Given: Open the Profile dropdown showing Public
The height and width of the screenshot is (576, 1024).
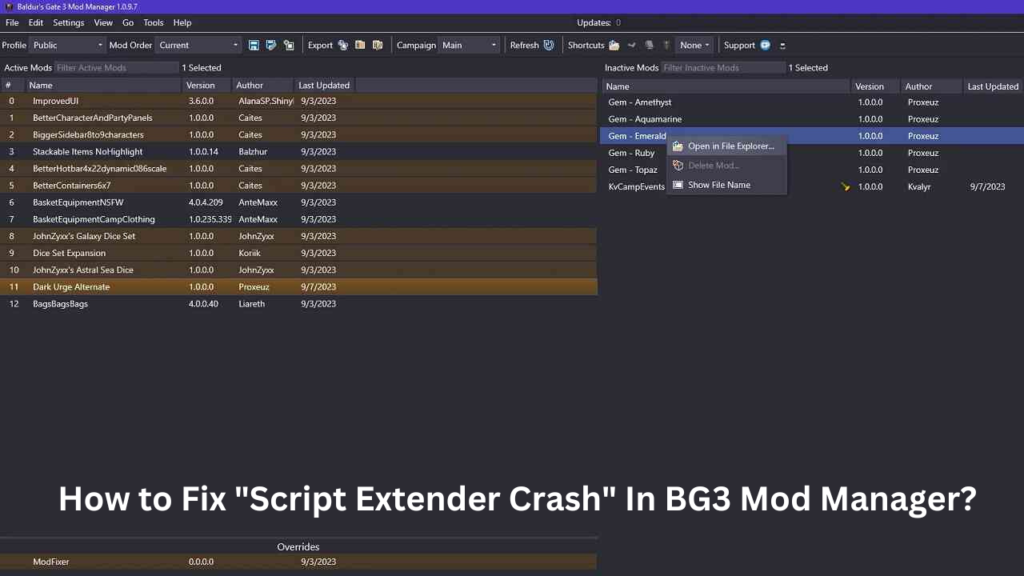Looking at the screenshot, I should pos(66,44).
